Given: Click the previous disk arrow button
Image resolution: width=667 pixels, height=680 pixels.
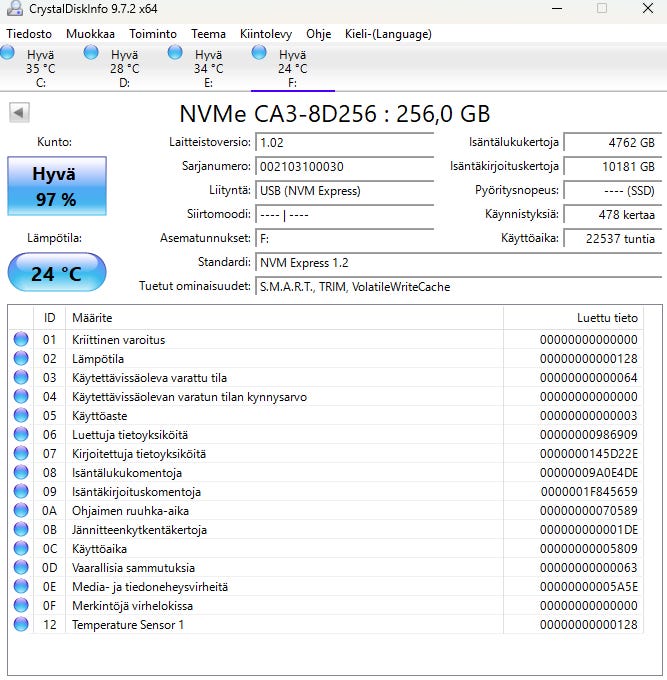Looking at the screenshot, I should coord(19,113).
